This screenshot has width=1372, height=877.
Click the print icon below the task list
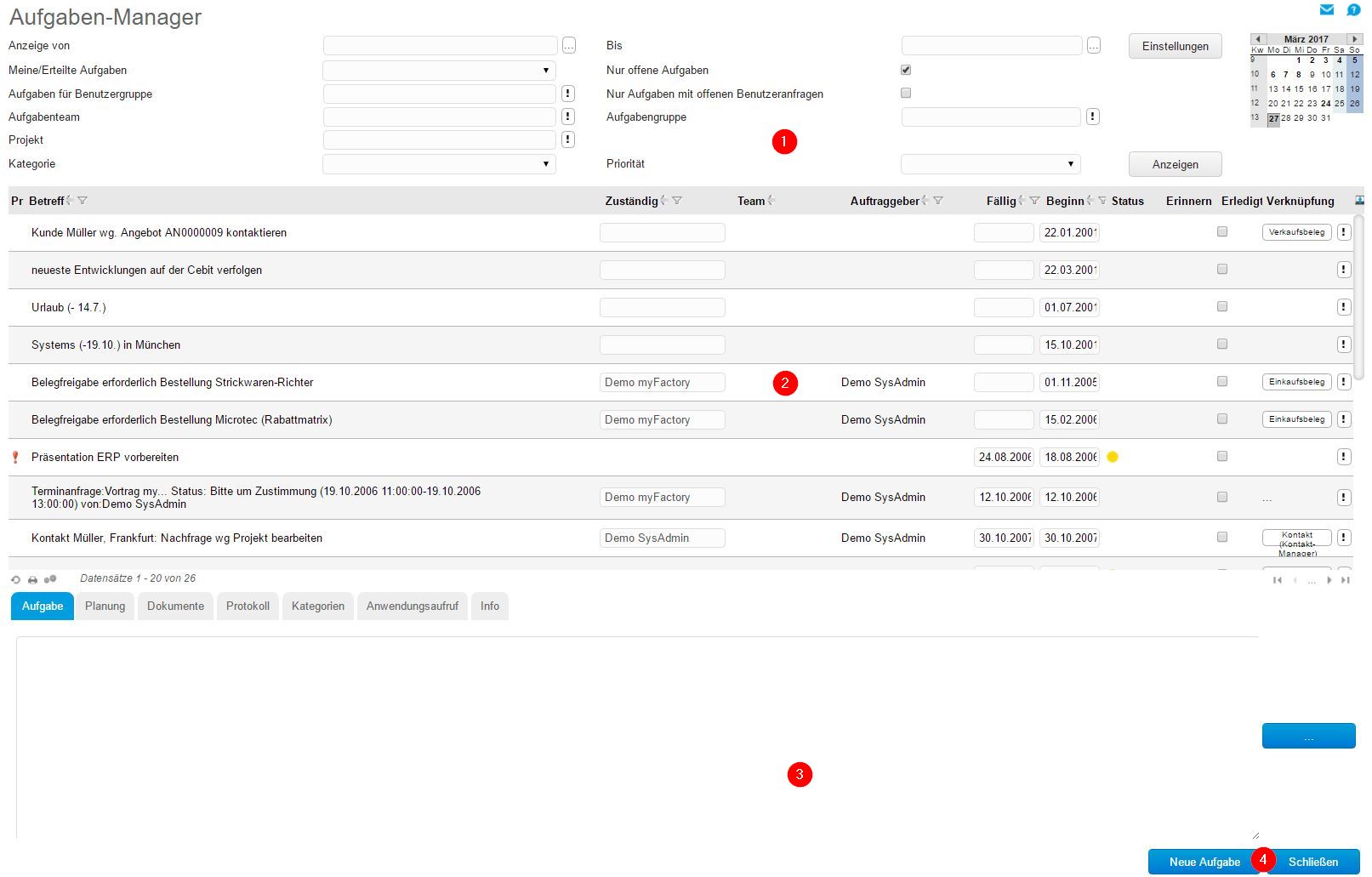coord(32,579)
